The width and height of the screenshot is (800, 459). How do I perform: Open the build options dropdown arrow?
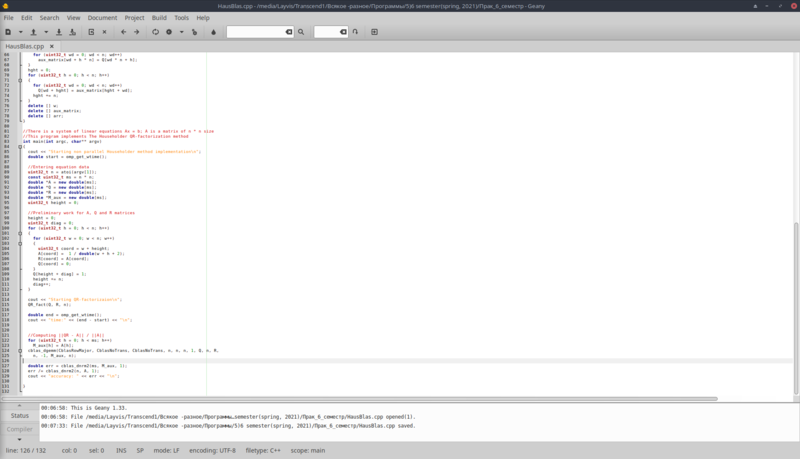(x=181, y=32)
